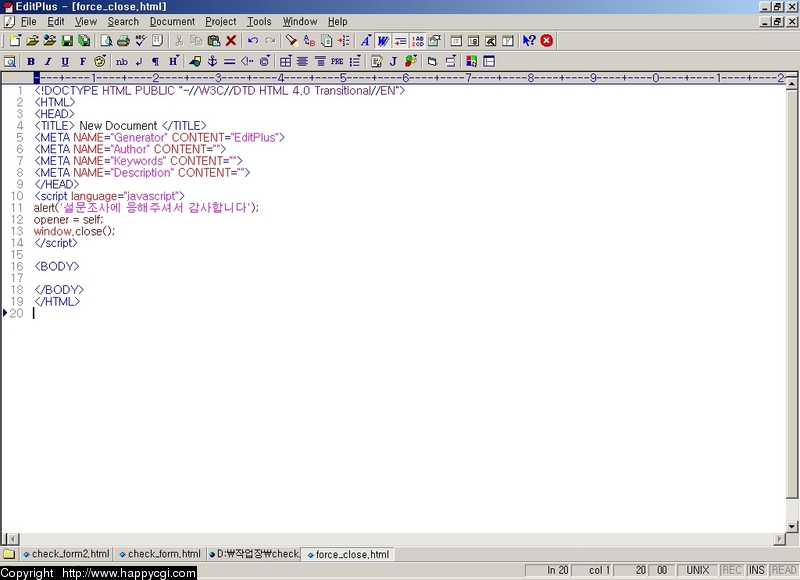Open the list tag dropdown

(x=355, y=62)
